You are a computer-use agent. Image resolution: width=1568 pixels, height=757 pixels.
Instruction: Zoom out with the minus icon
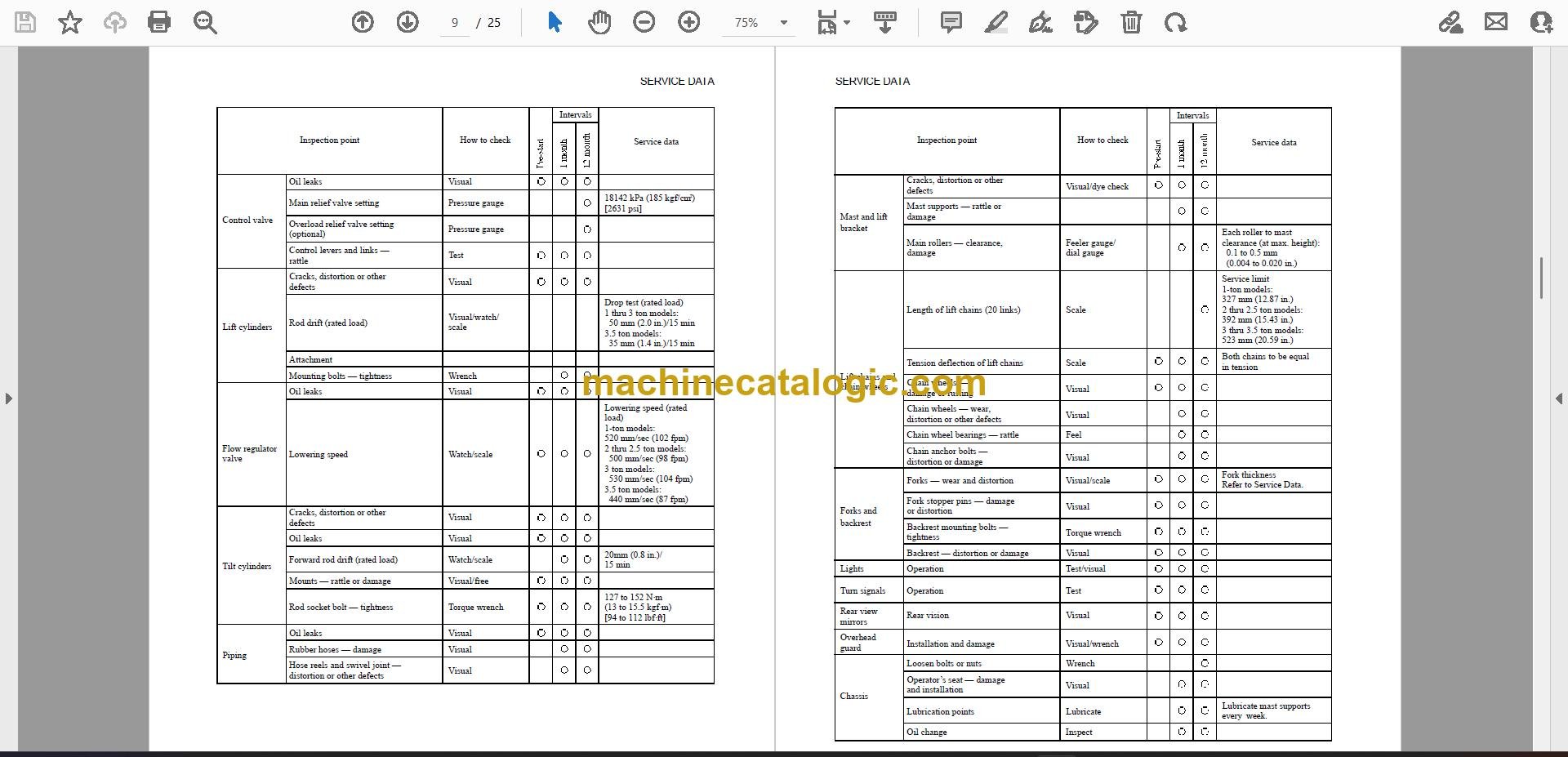pyautogui.click(x=644, y=23)
